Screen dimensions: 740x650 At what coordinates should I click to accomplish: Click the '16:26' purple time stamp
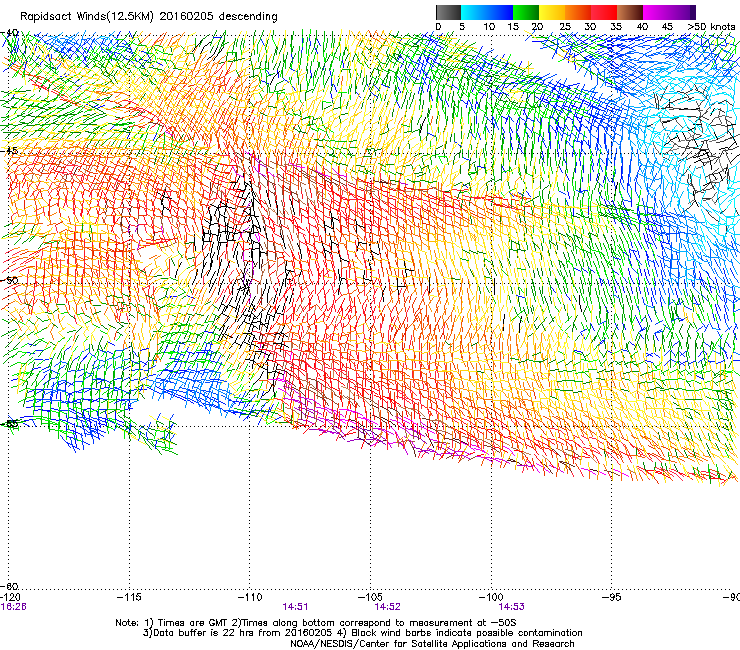pos(13,607)
